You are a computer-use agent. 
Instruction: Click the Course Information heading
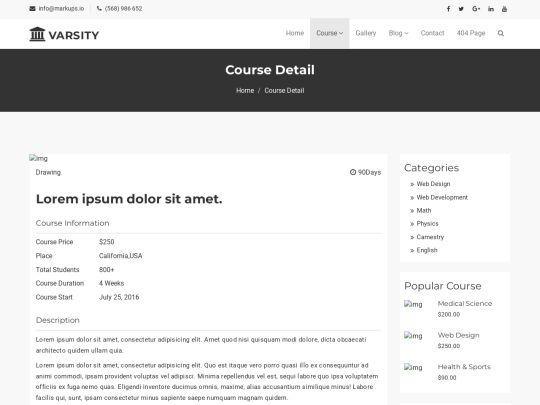click(72, 223)
